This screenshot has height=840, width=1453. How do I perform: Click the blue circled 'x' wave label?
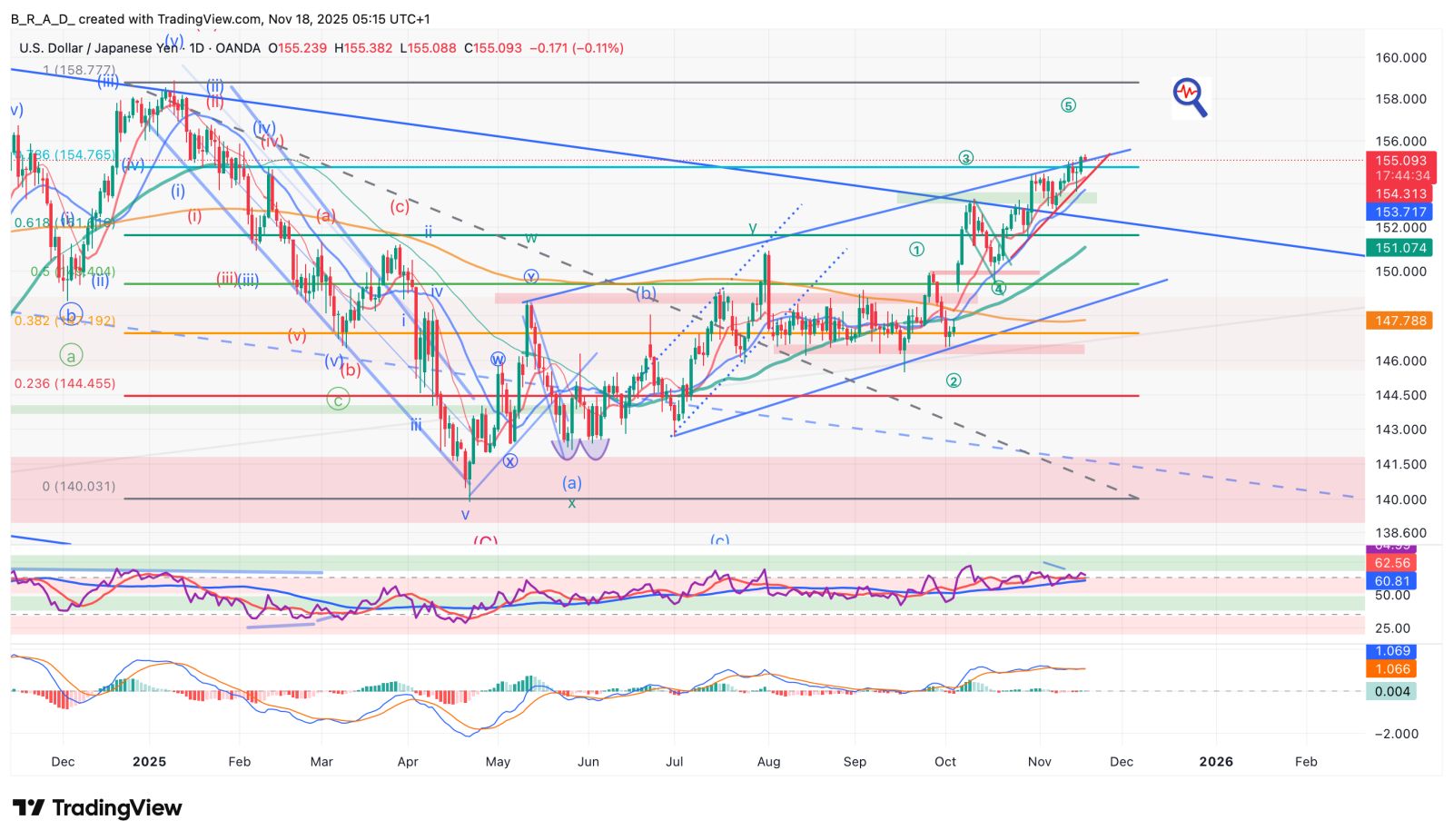pyautogui.click(x=510, y=460)
